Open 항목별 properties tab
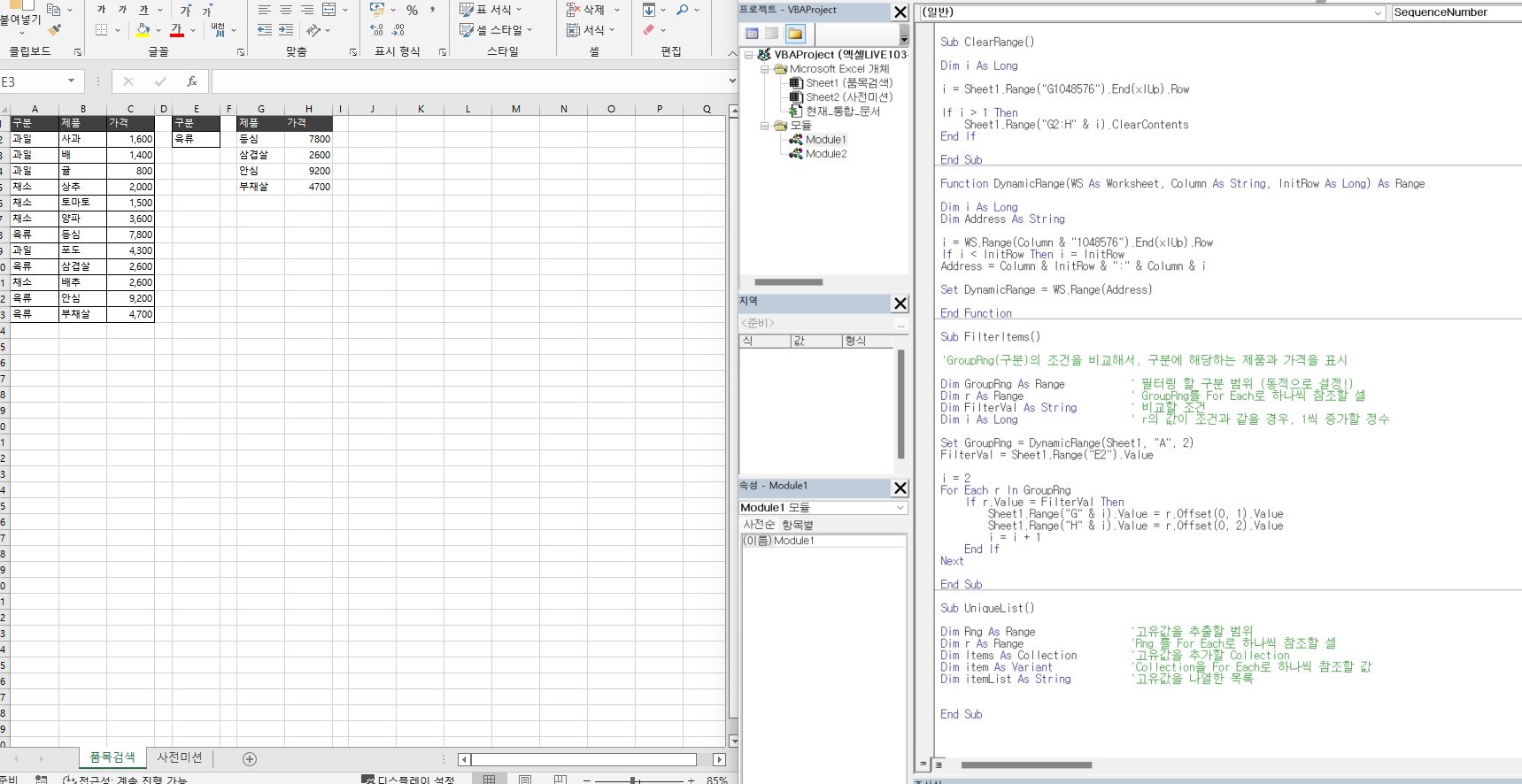 point(798,525)
